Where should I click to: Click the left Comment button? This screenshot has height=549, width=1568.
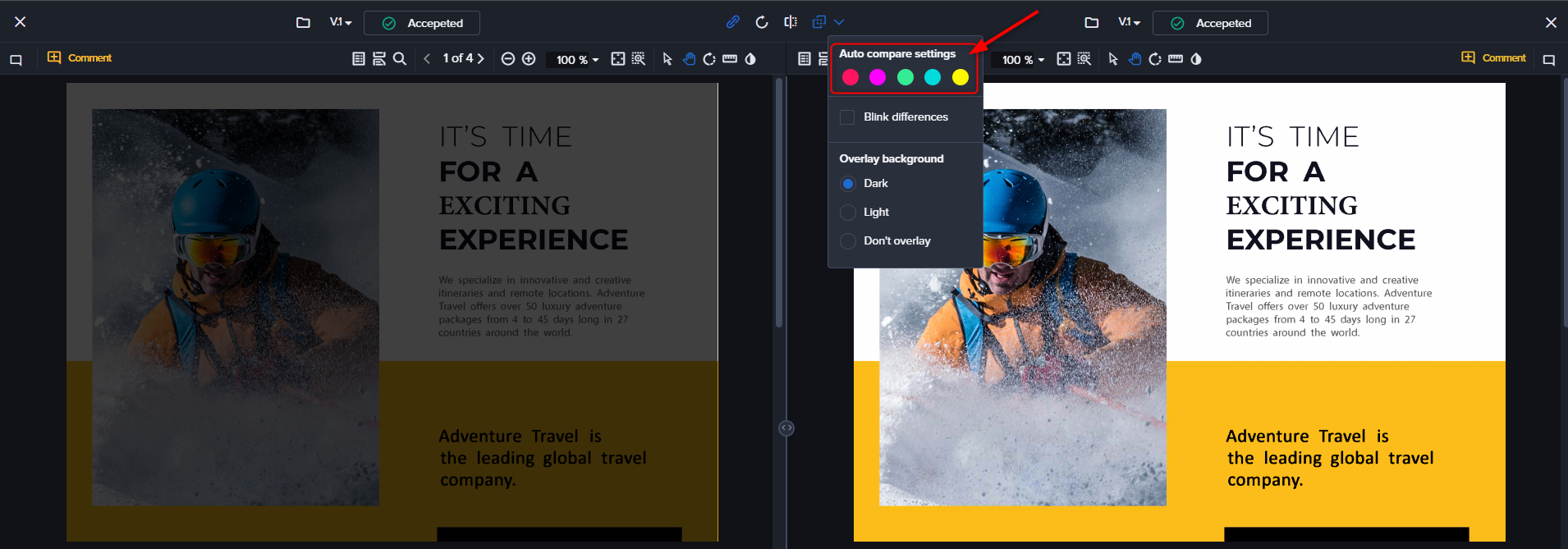(80, 58)
